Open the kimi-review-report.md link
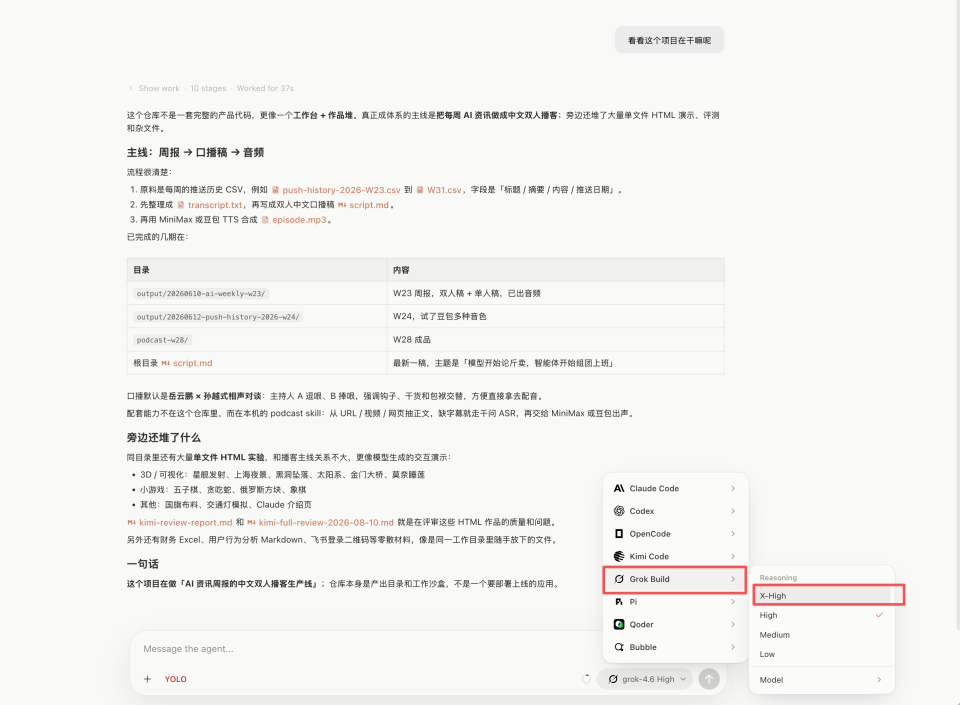The height and width of the screenshot is (705, 960). [x=180, y=523]
